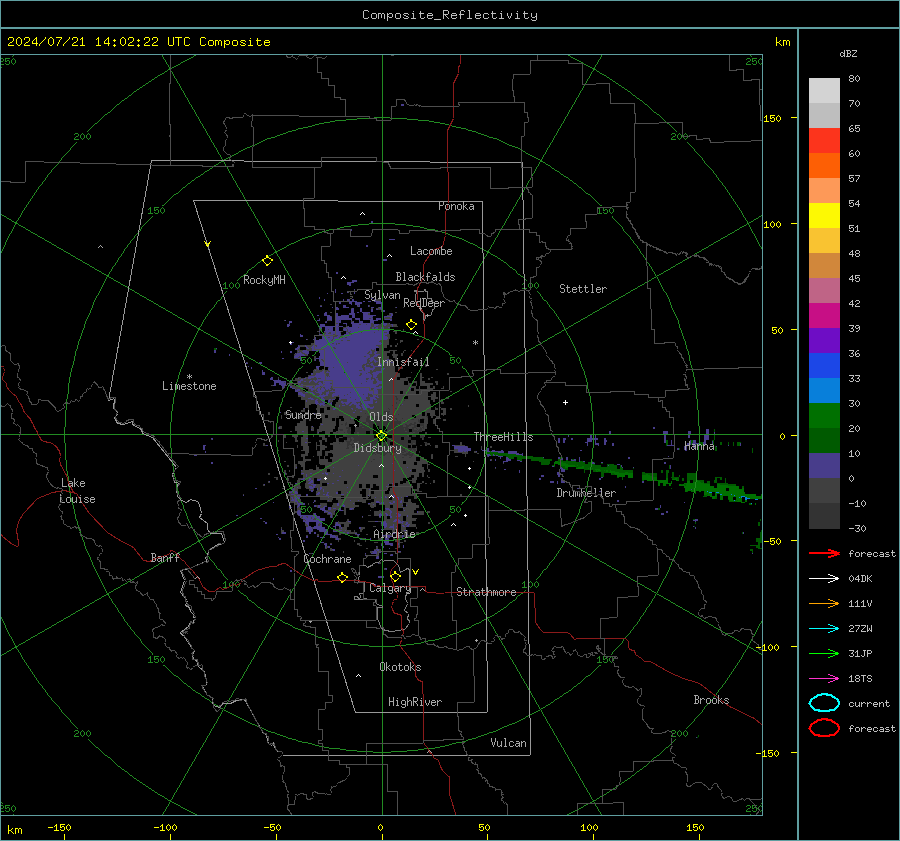Screen dimensions: 900x841
Task: Select the yellow diamond marker above Calgary label
Action: point(395,576)
